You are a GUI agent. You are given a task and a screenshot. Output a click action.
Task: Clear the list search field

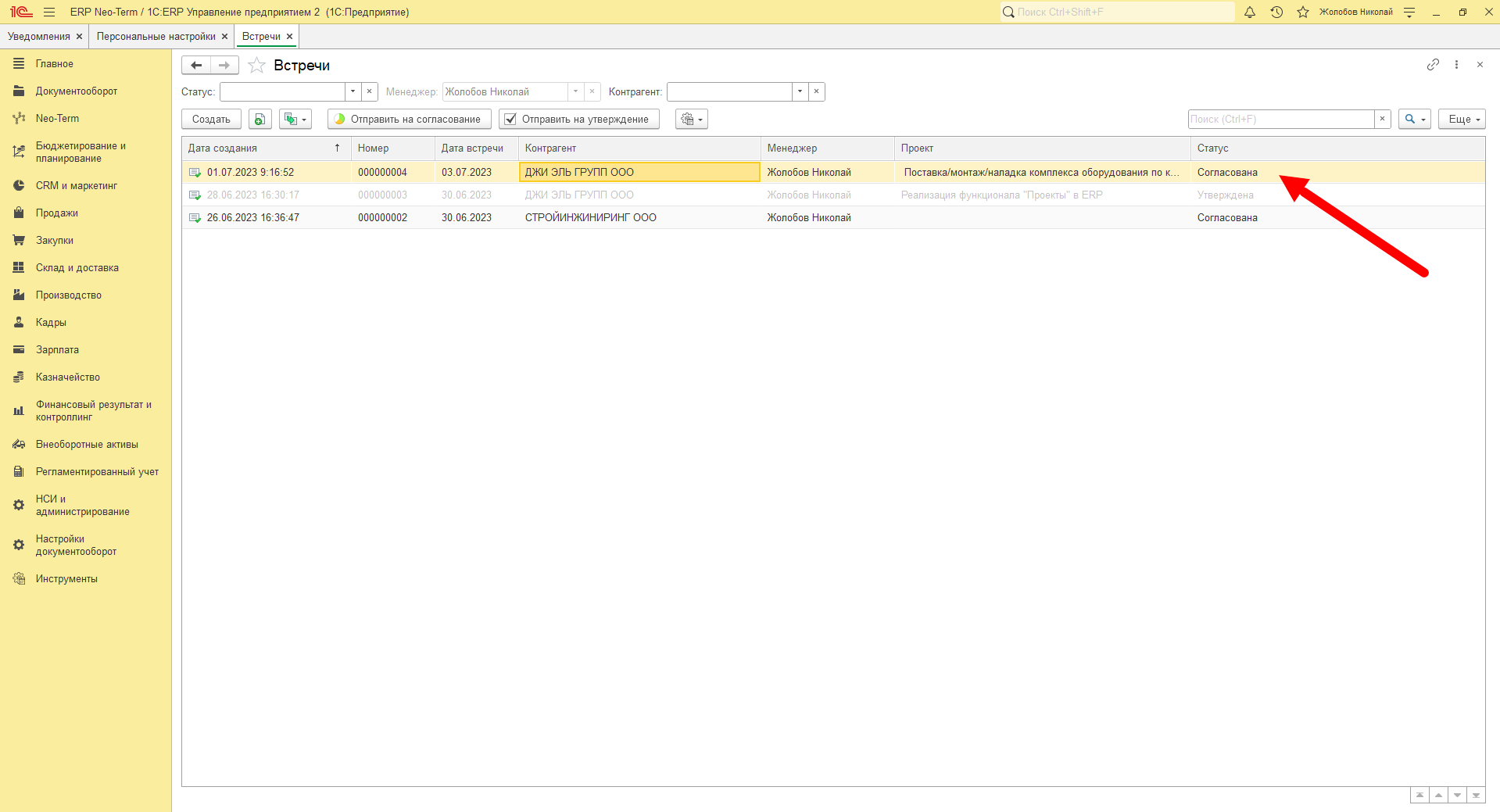(x=1383, y=119)
